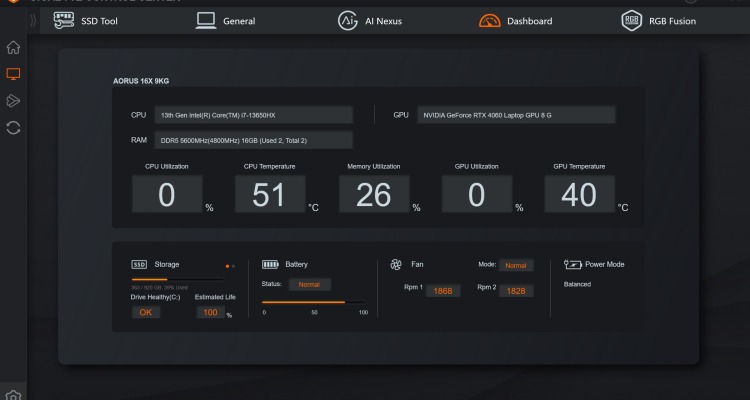Switch to the General tab
The width and height of the screenshot is (750, 400).
pos(225,21)
